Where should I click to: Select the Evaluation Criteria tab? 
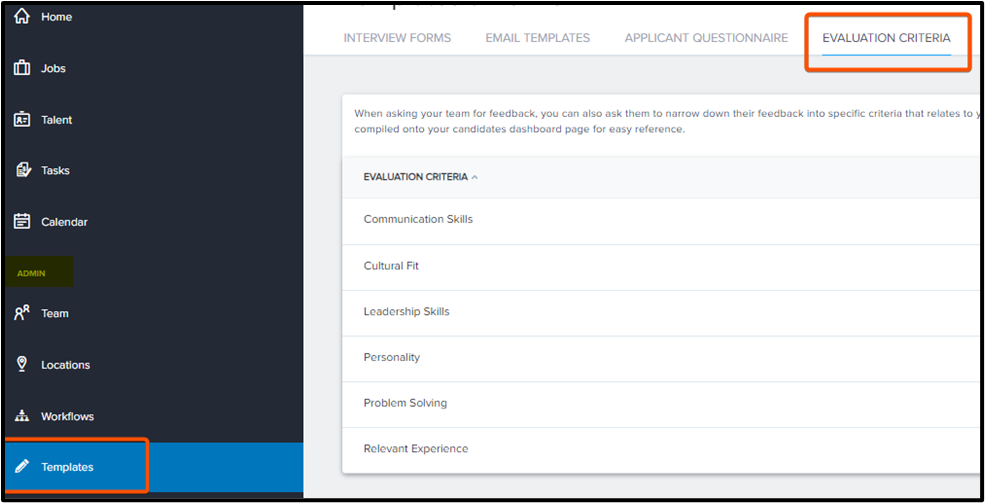[x=886, y=38]
